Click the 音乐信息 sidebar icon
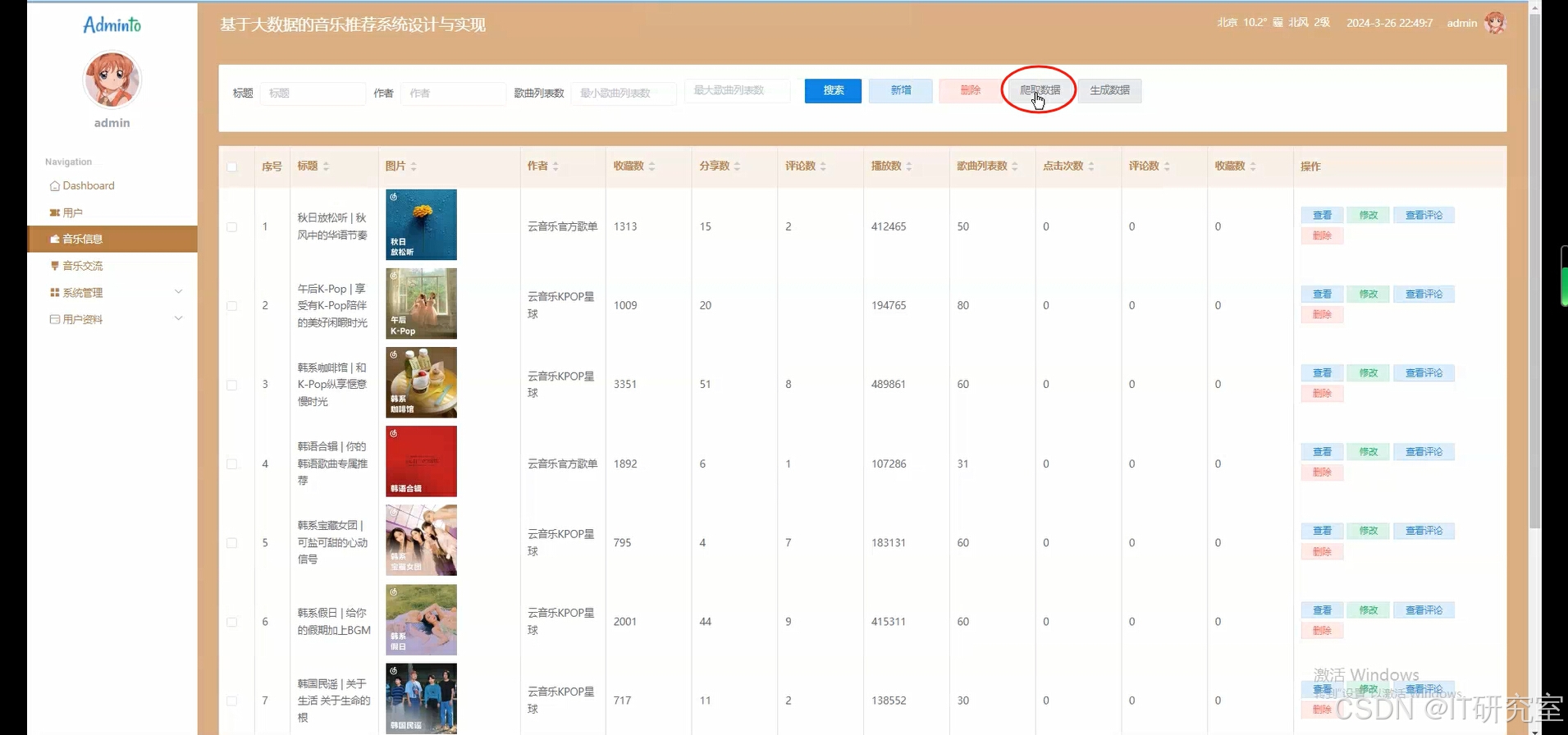Viewport: 1568px width, 735px height. click(x=55, y=240)
